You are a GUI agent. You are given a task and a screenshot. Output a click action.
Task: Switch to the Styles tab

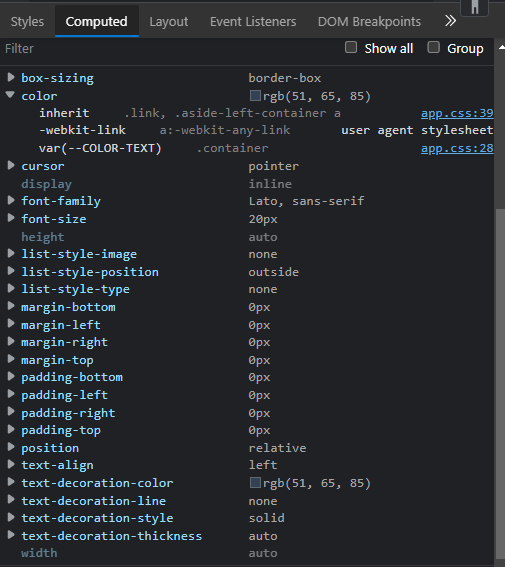(27, 22)
